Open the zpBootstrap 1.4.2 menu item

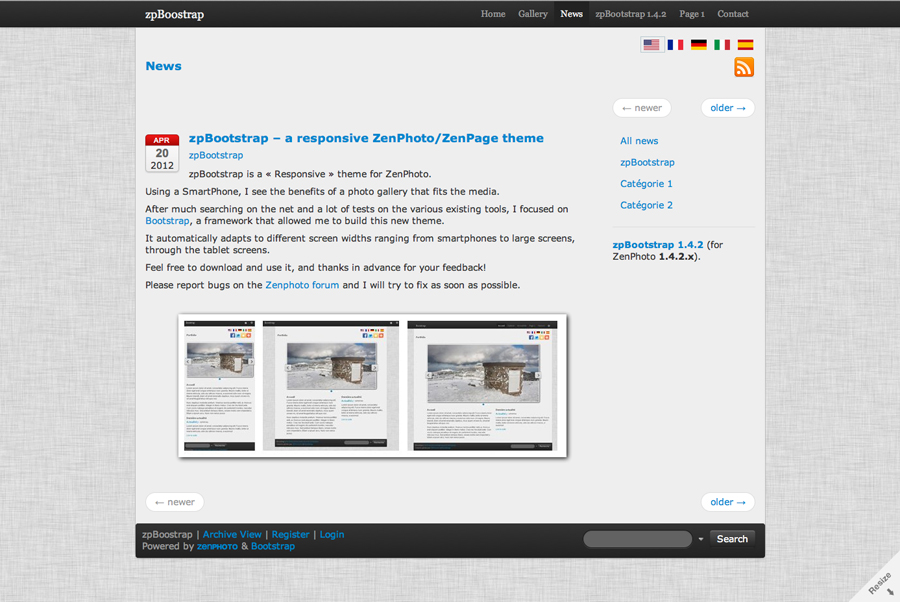[631, 14]
